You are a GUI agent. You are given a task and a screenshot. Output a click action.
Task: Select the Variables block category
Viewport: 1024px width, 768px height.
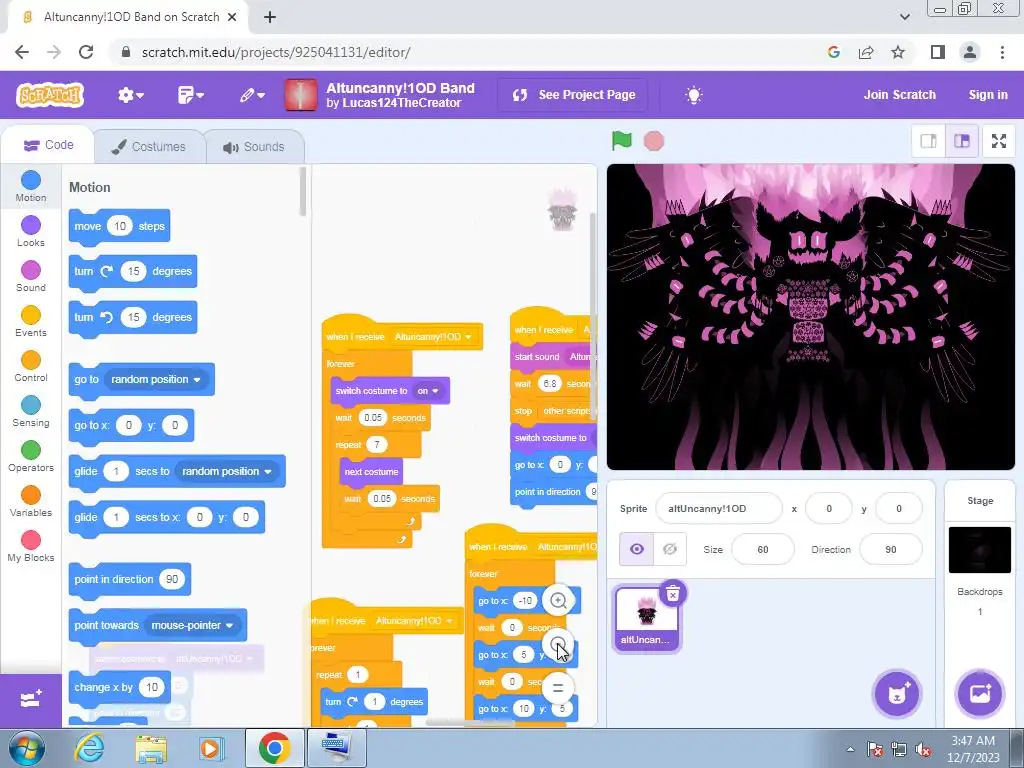(31, 502)
